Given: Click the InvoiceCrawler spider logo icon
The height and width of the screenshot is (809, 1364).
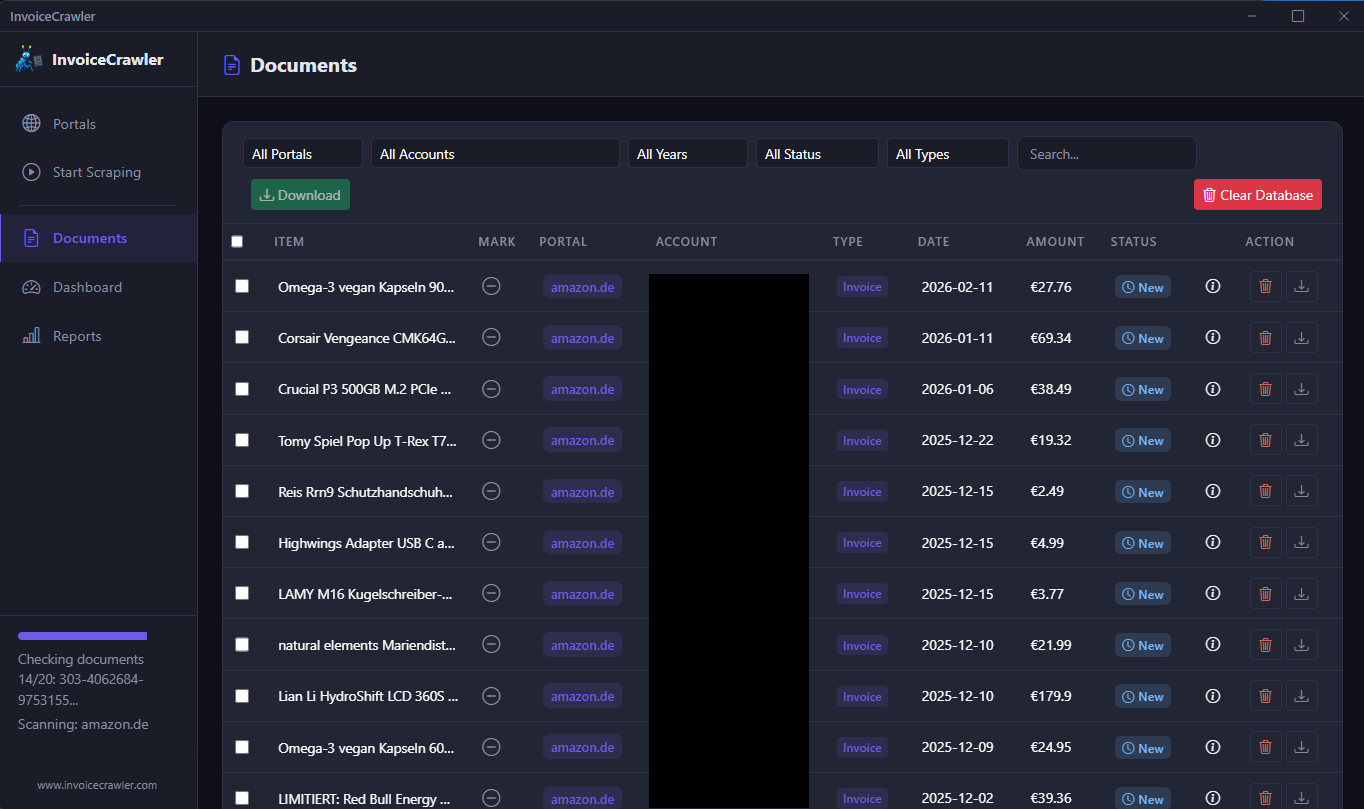Looking at the screenshot, I should click(28, 59).
